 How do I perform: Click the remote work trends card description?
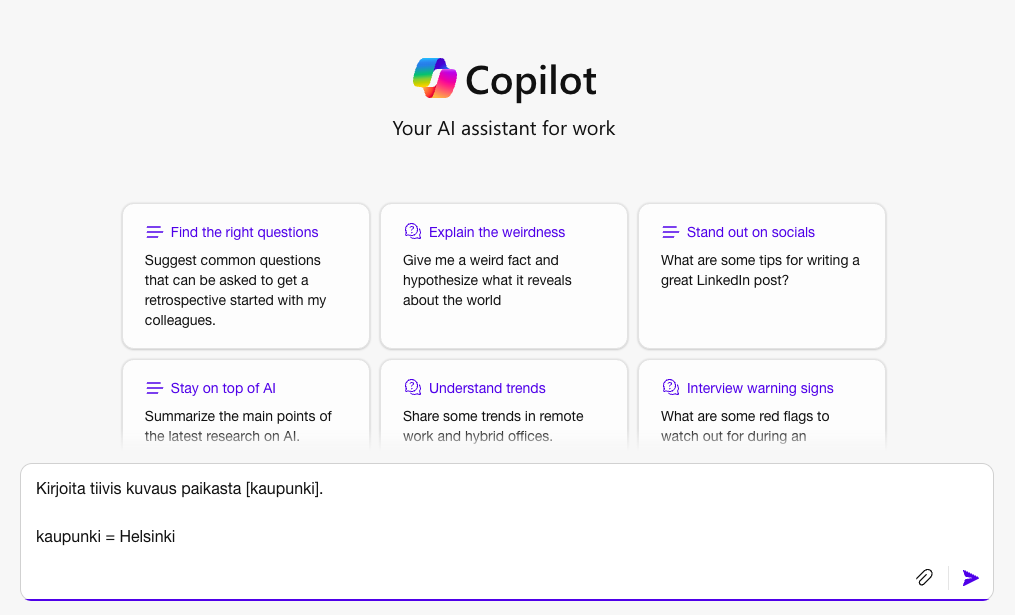pyautogui.click(x=493, y=426)
